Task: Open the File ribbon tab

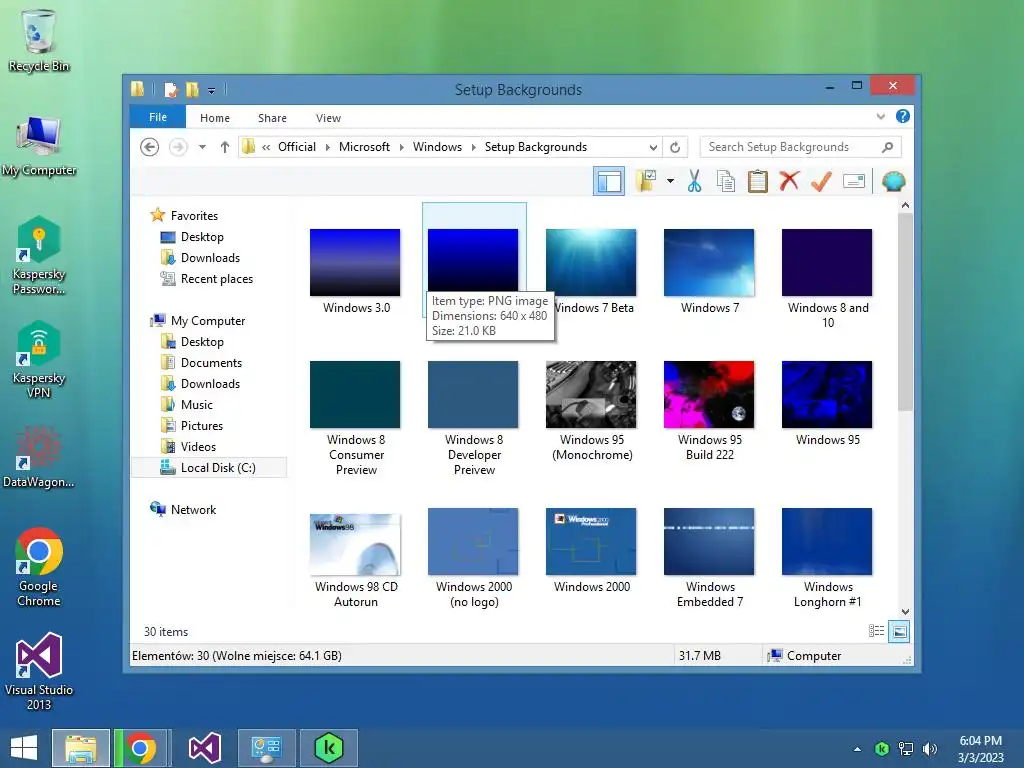Action: tap(158, 117)
